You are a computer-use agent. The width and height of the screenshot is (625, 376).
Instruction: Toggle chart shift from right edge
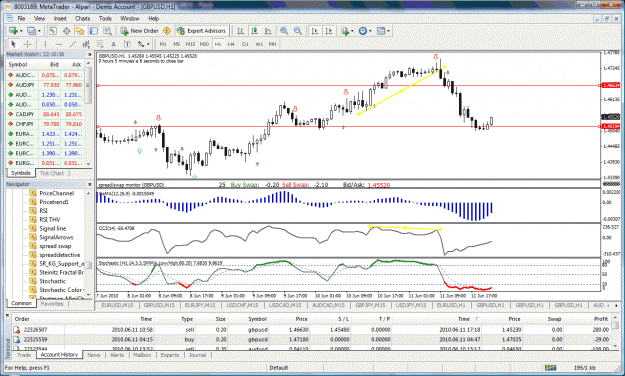tap(329, 31)
